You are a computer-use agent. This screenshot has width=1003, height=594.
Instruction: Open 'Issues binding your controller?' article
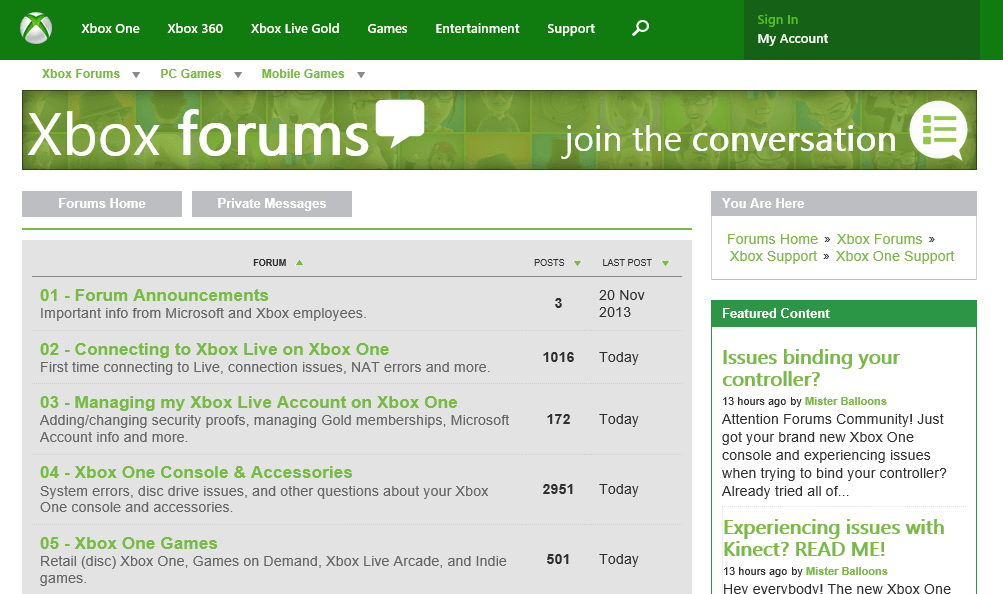810,368
